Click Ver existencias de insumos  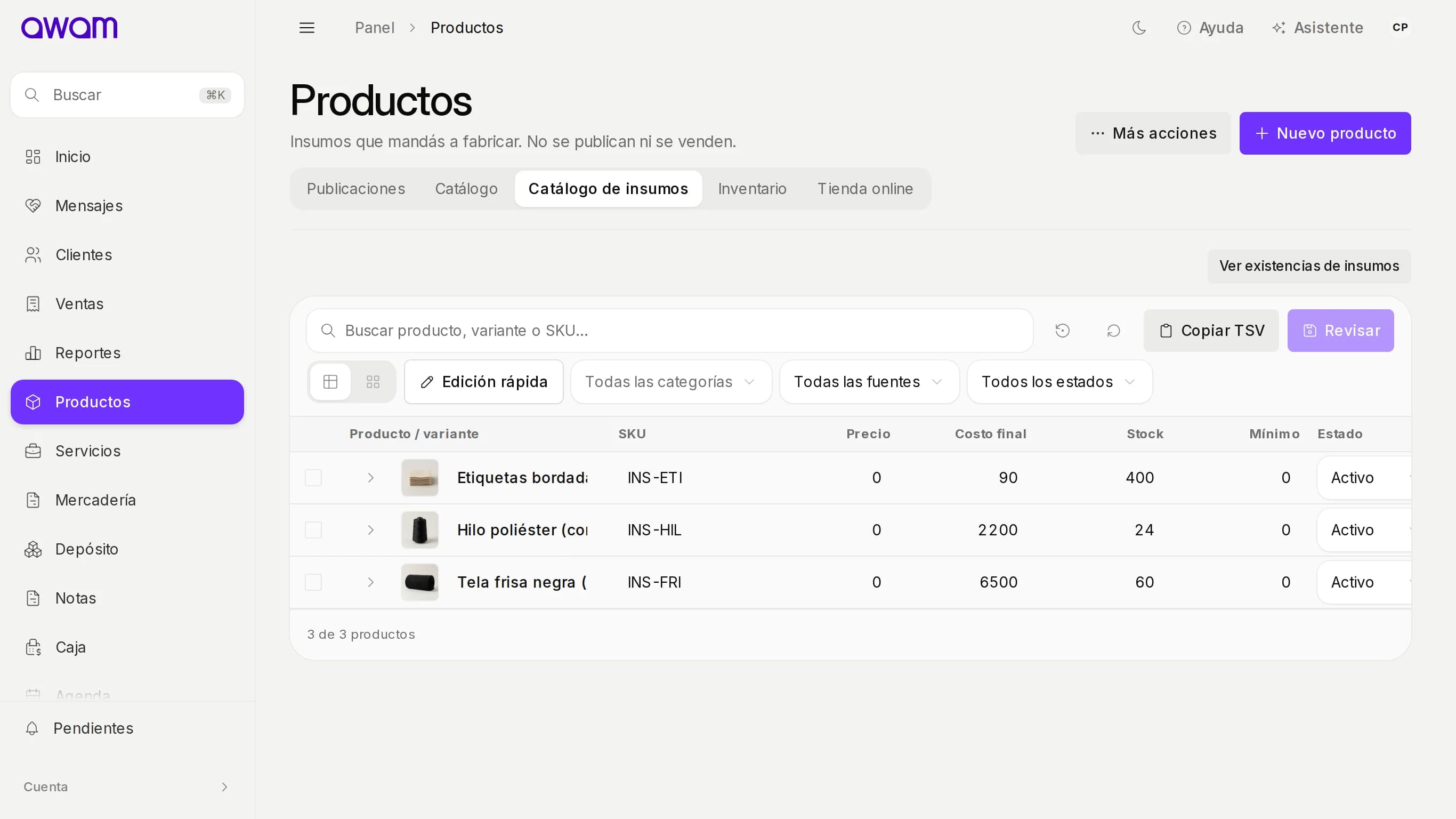[x=1309, y=267]
